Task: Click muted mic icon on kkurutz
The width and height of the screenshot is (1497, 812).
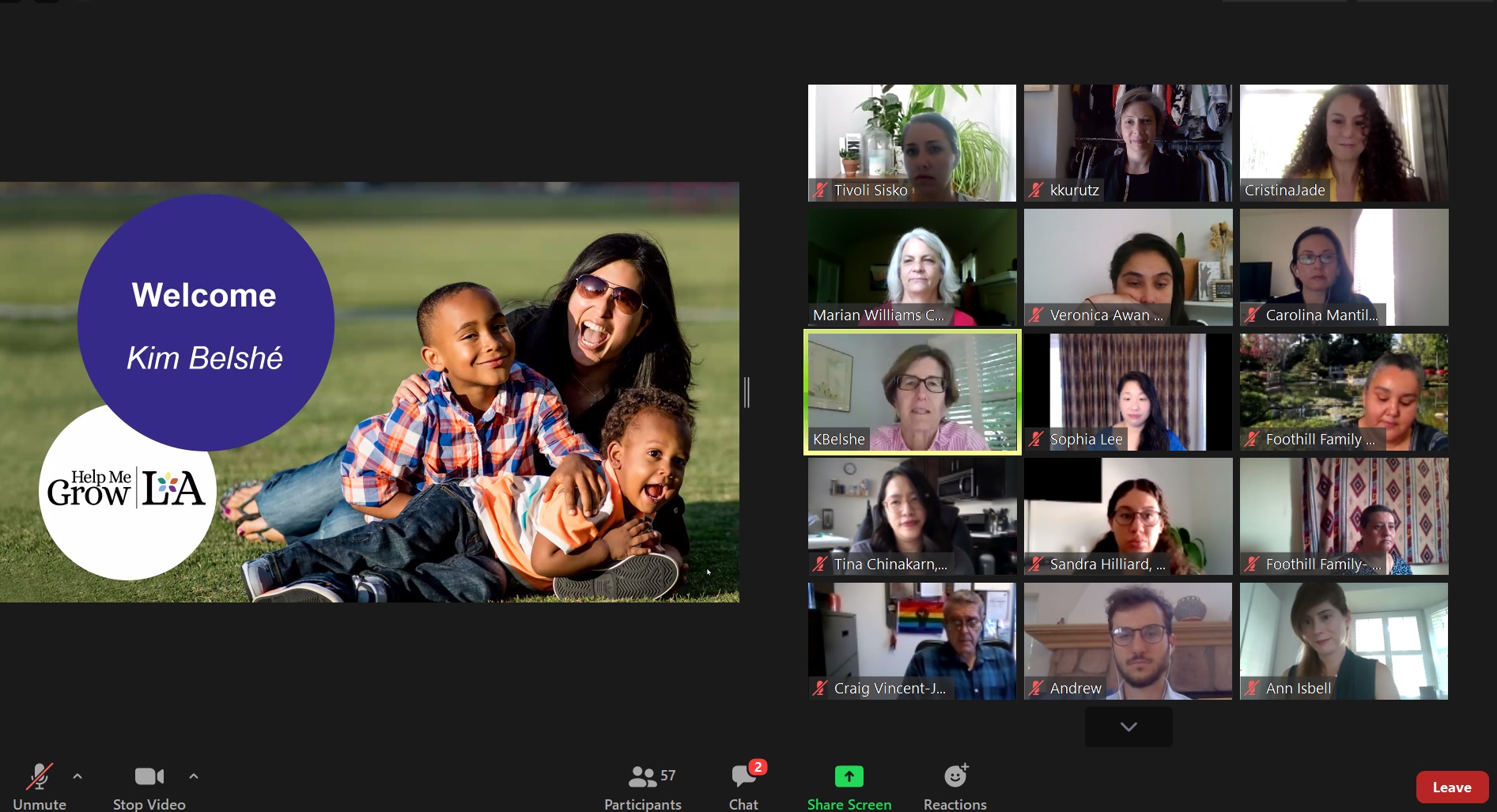Action: 1036,190
